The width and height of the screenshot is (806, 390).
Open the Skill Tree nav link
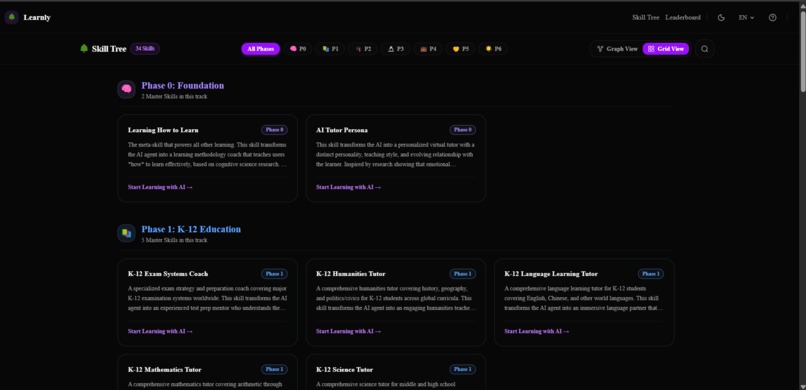point(646,17)
